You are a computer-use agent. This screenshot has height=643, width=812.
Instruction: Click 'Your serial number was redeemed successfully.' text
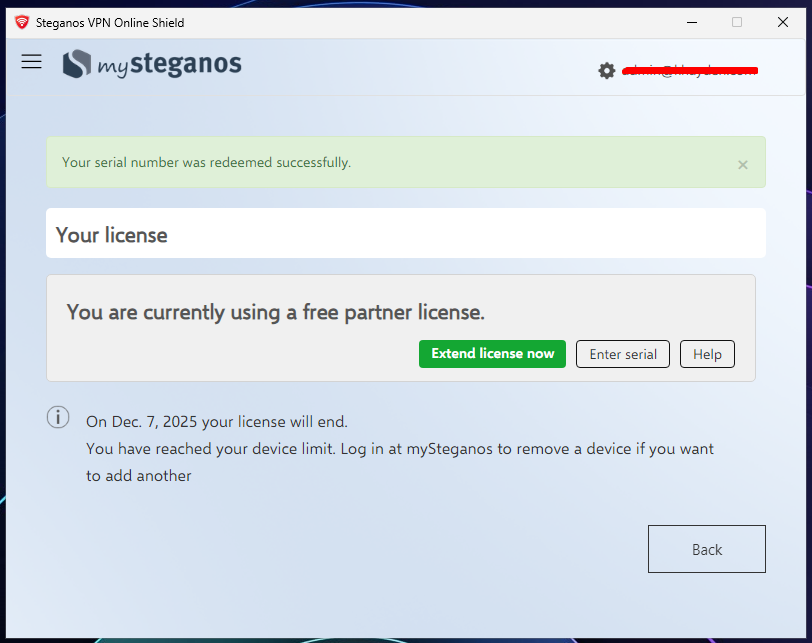coord(206,163)
